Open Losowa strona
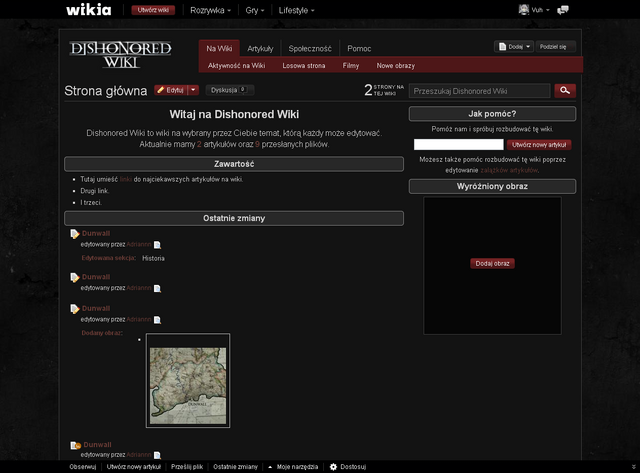This screenshot has height=473, width=640. click(304, 66)
